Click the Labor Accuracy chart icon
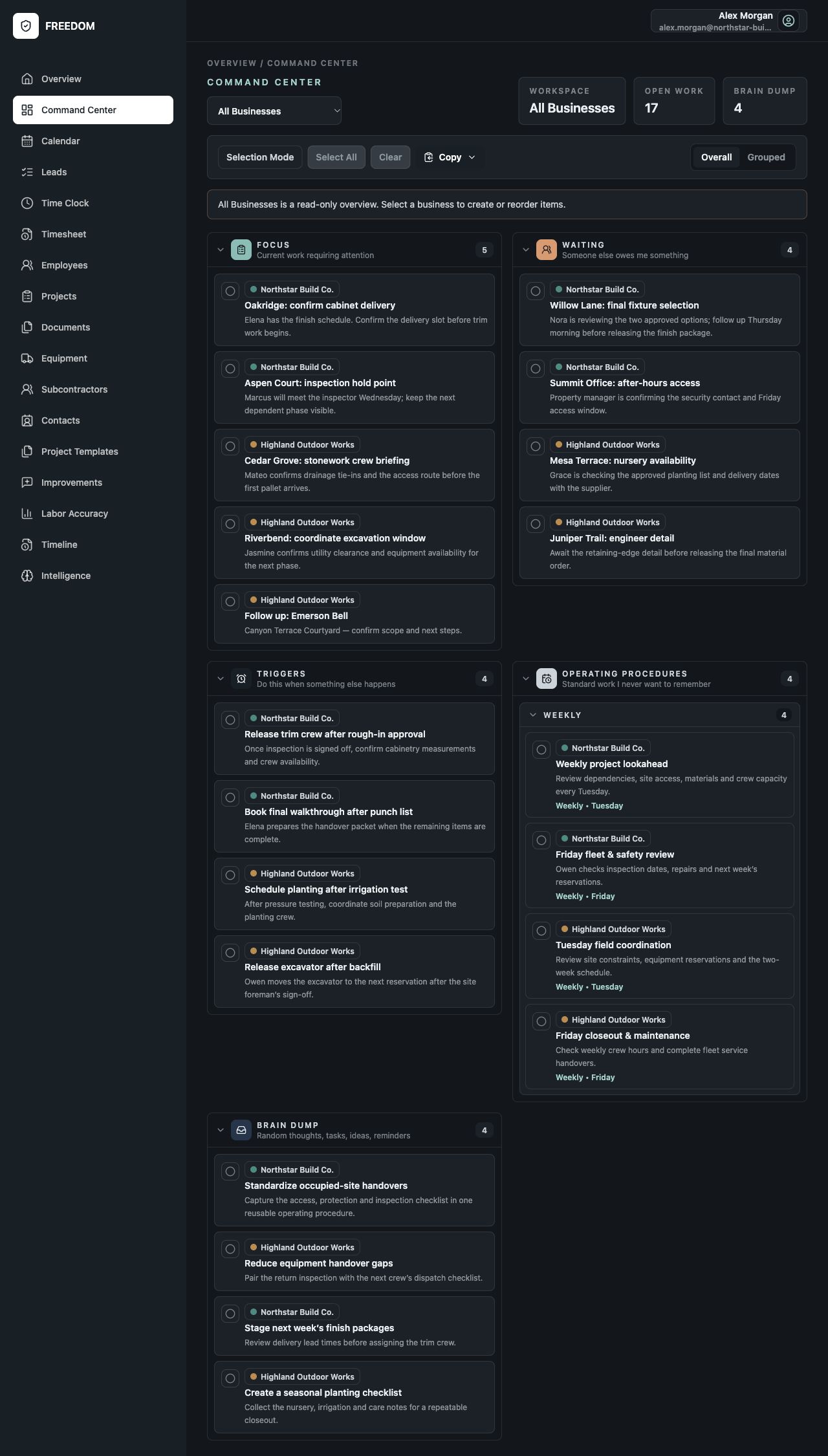The height and width of the screenshot is (1456, 828). point(27,514)
